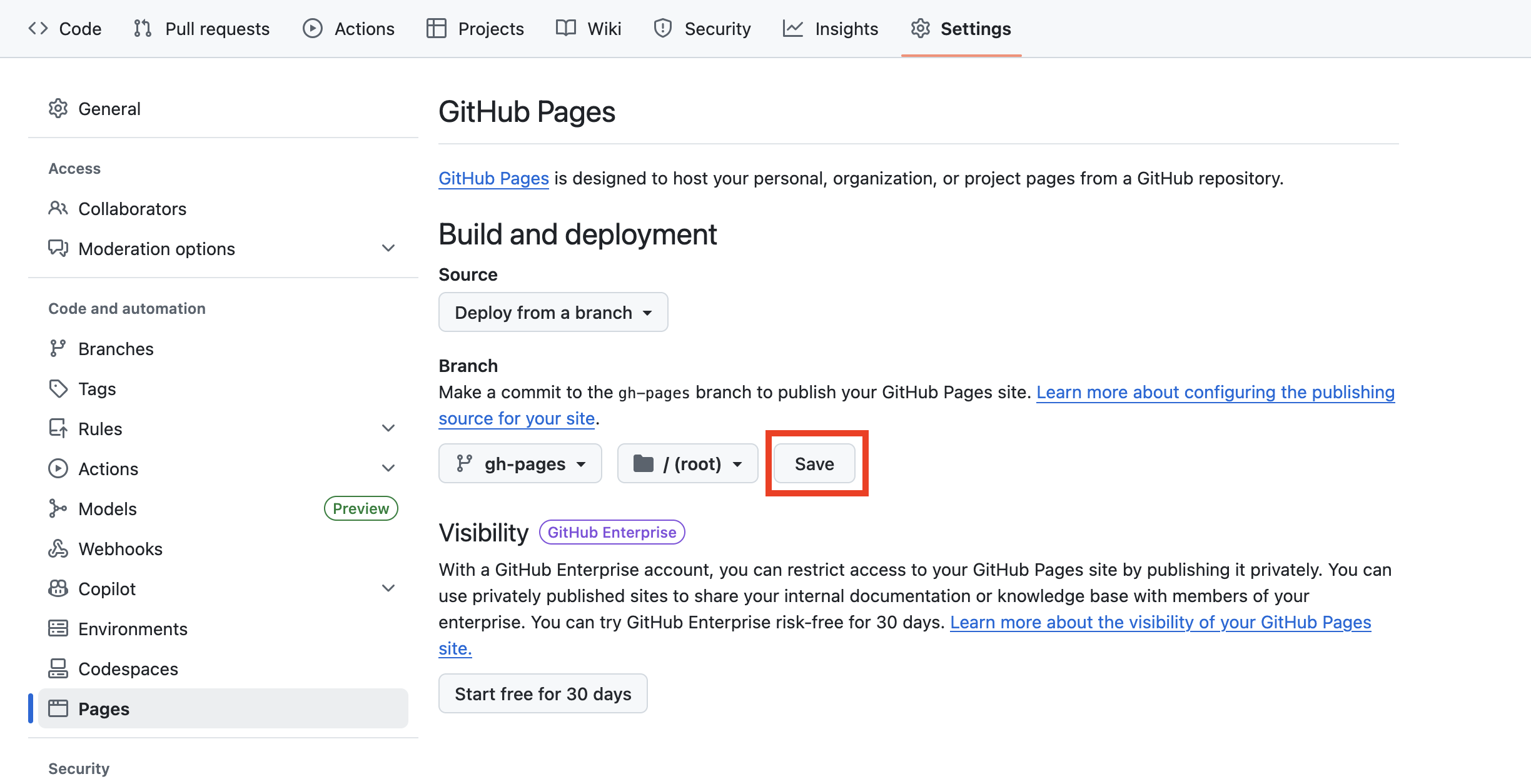Click the Codespaces icon in sidebar
The width and height of the screenshot is (1531, 784).
[58, 669]
